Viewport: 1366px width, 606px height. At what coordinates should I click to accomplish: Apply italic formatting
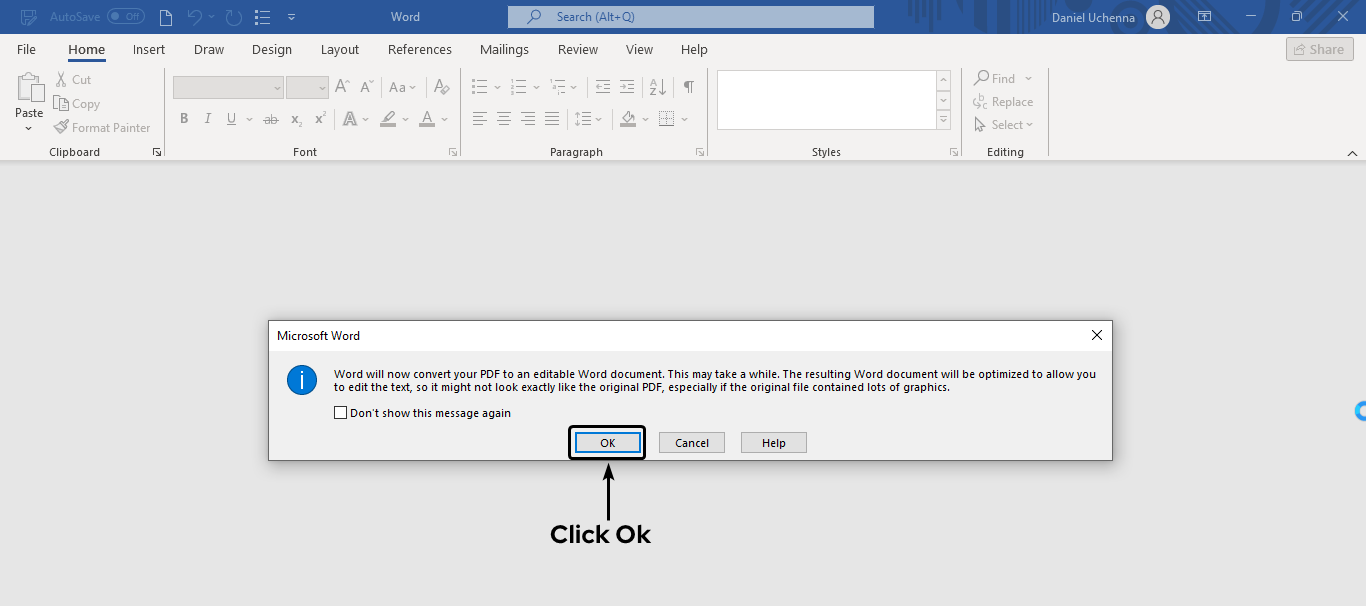click(207, 118)
